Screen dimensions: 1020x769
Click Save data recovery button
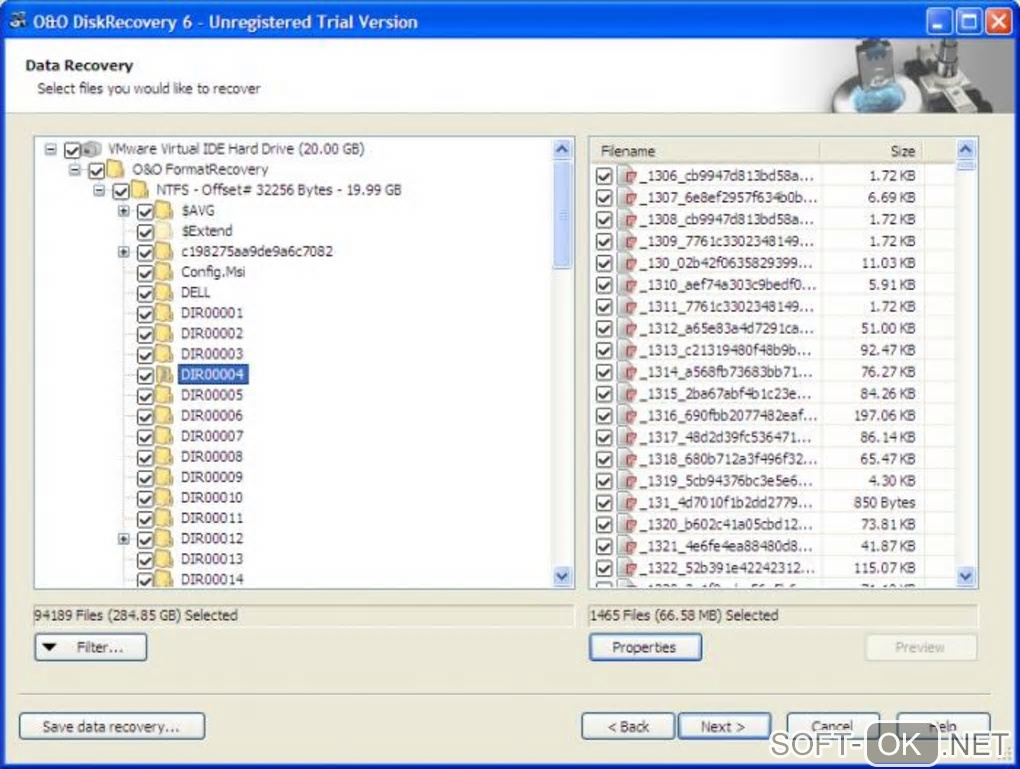point(111,727)
